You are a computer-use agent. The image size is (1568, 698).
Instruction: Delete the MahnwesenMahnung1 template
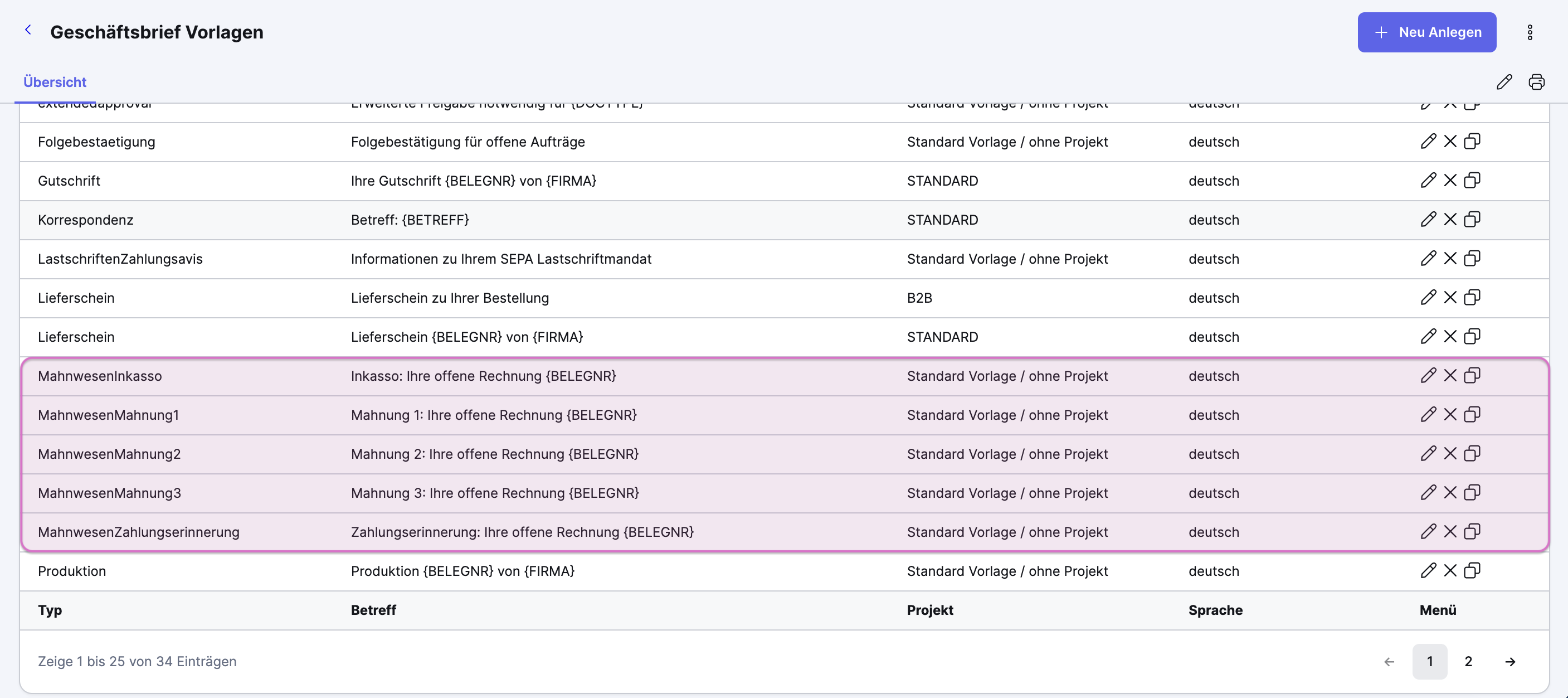pos(1450,414)
